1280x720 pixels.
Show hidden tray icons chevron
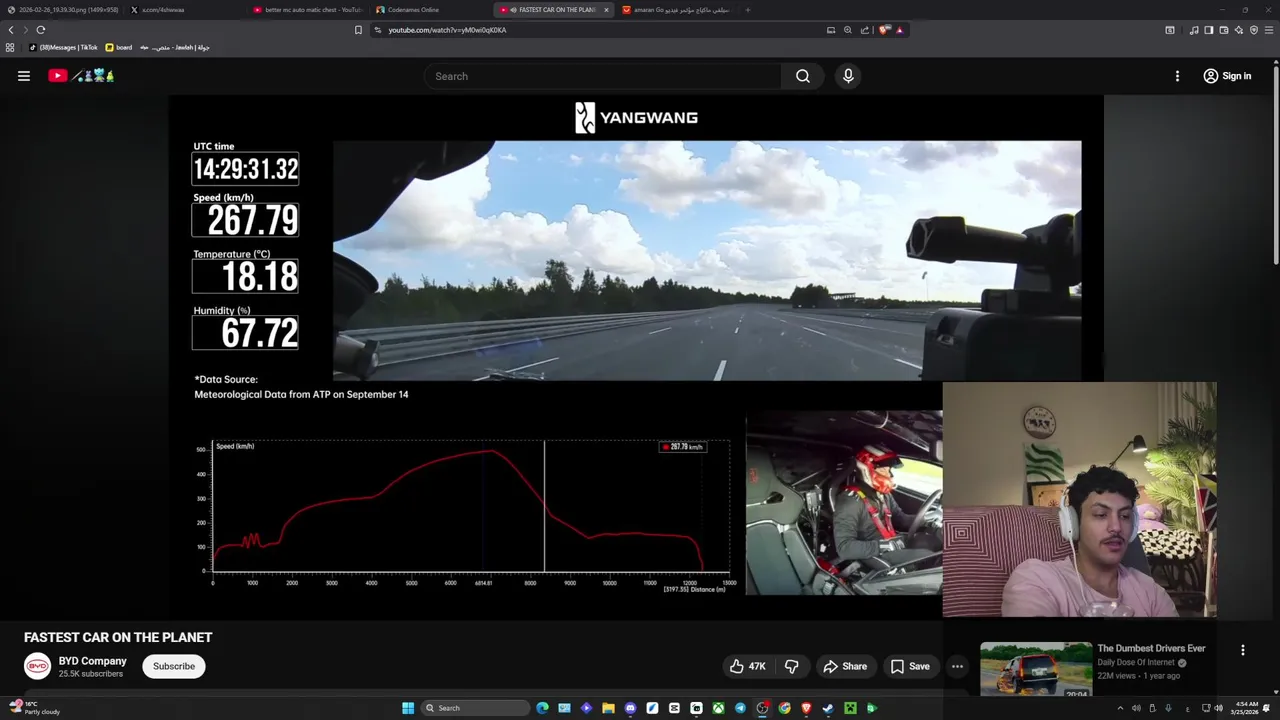tap(1120, 708)
